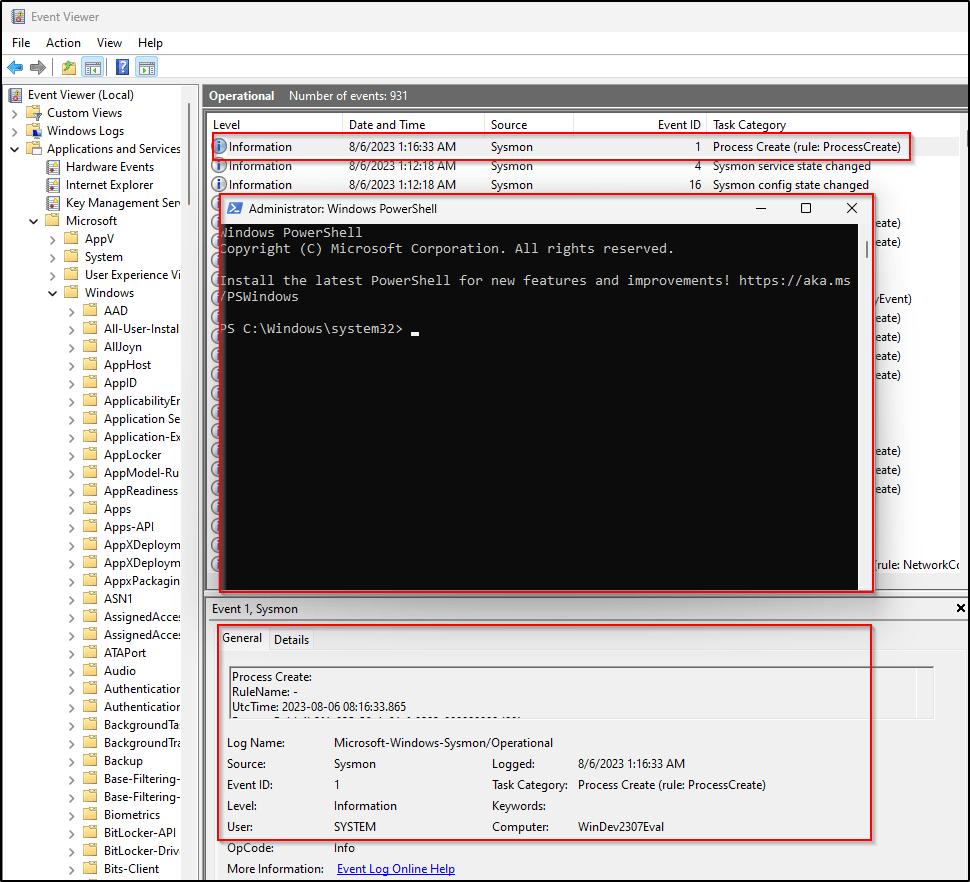The width and height of the screenshot is (970, 882).
Task: Click the blue Help question mark icon
Action: coord(122,68)
